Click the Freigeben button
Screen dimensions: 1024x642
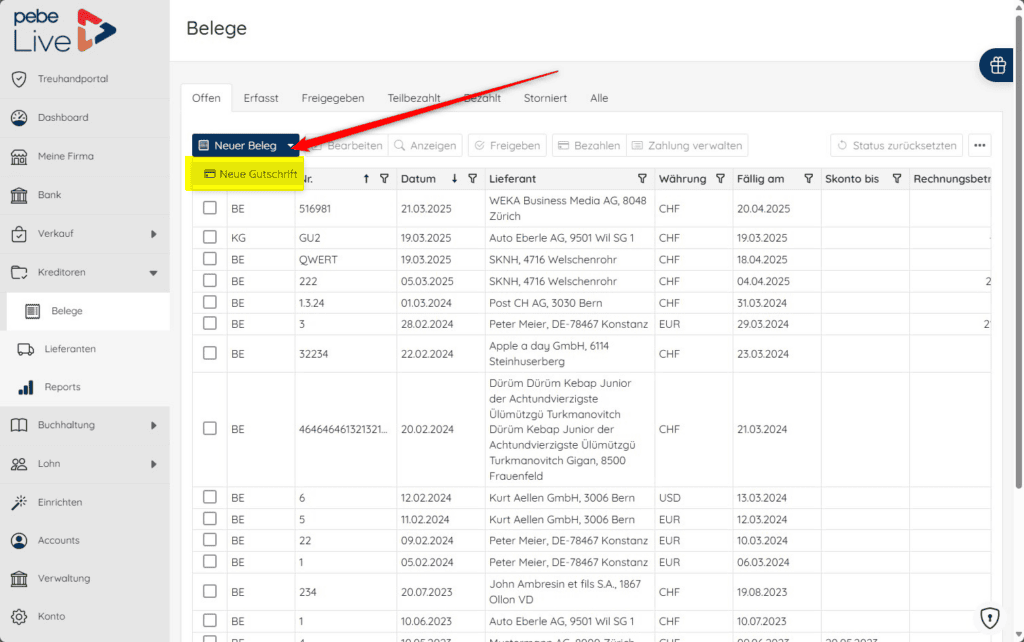507,146
